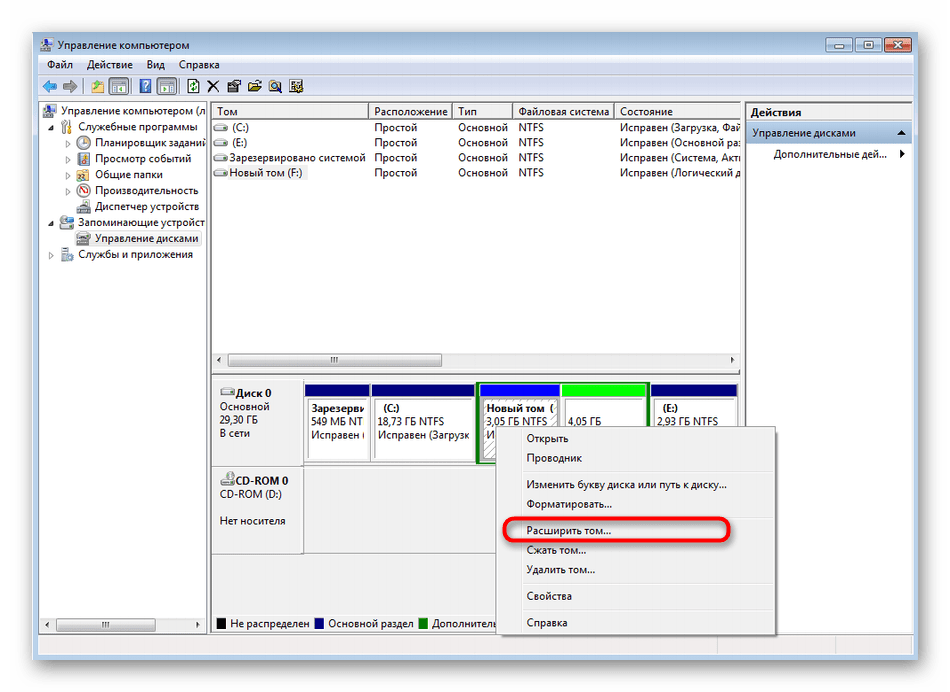Open Дополнительные действия in Actions pane
This screenshot has width=950, height=692.
(x=830, y=155)
